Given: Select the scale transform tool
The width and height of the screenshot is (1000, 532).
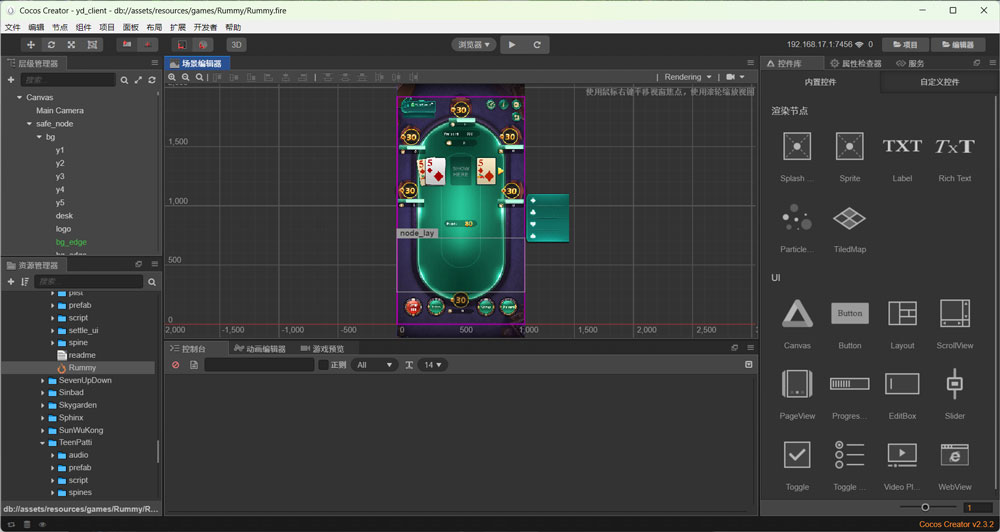Looking at the screenshot, I should (71, 45).
